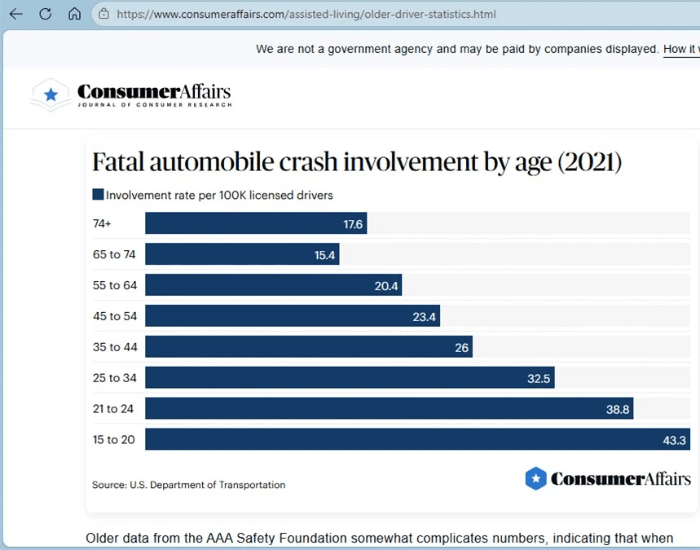View site security lock info
Image resolution: width=700 pixels, height=550 pixels.
(104, 14)
